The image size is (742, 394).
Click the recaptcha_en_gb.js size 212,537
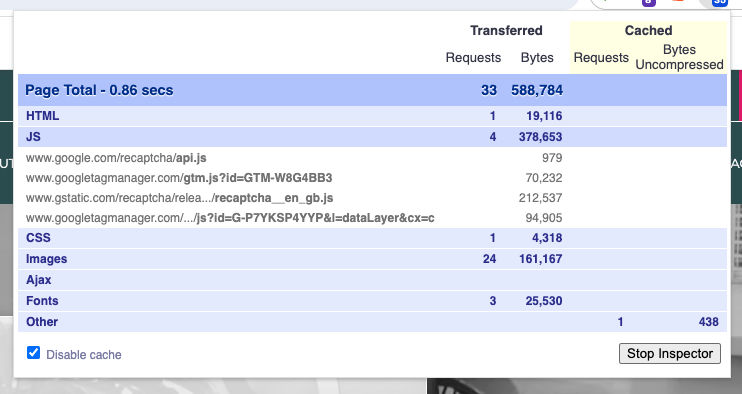point(540,198)
